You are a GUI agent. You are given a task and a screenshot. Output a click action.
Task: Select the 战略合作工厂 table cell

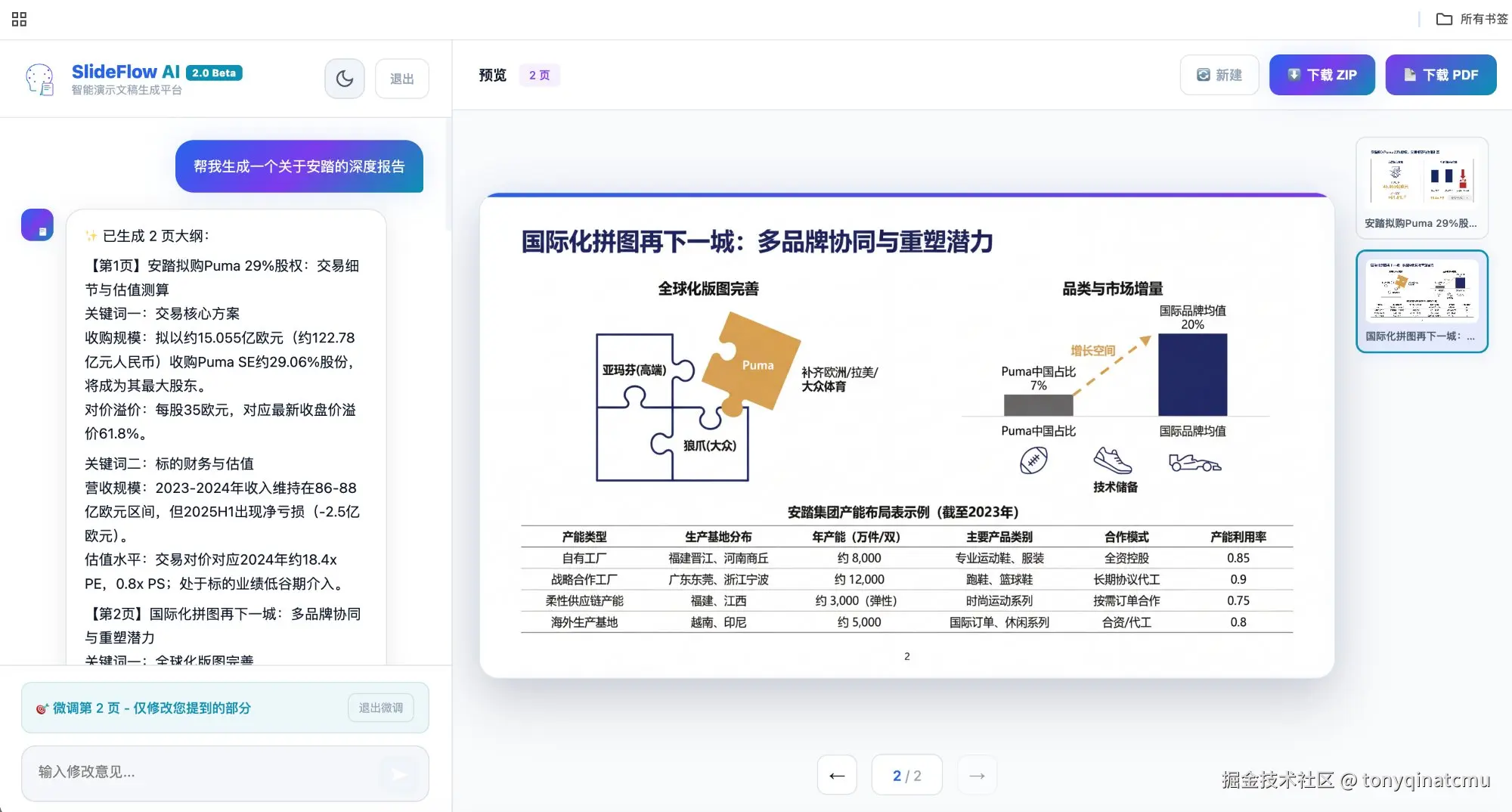584,579
